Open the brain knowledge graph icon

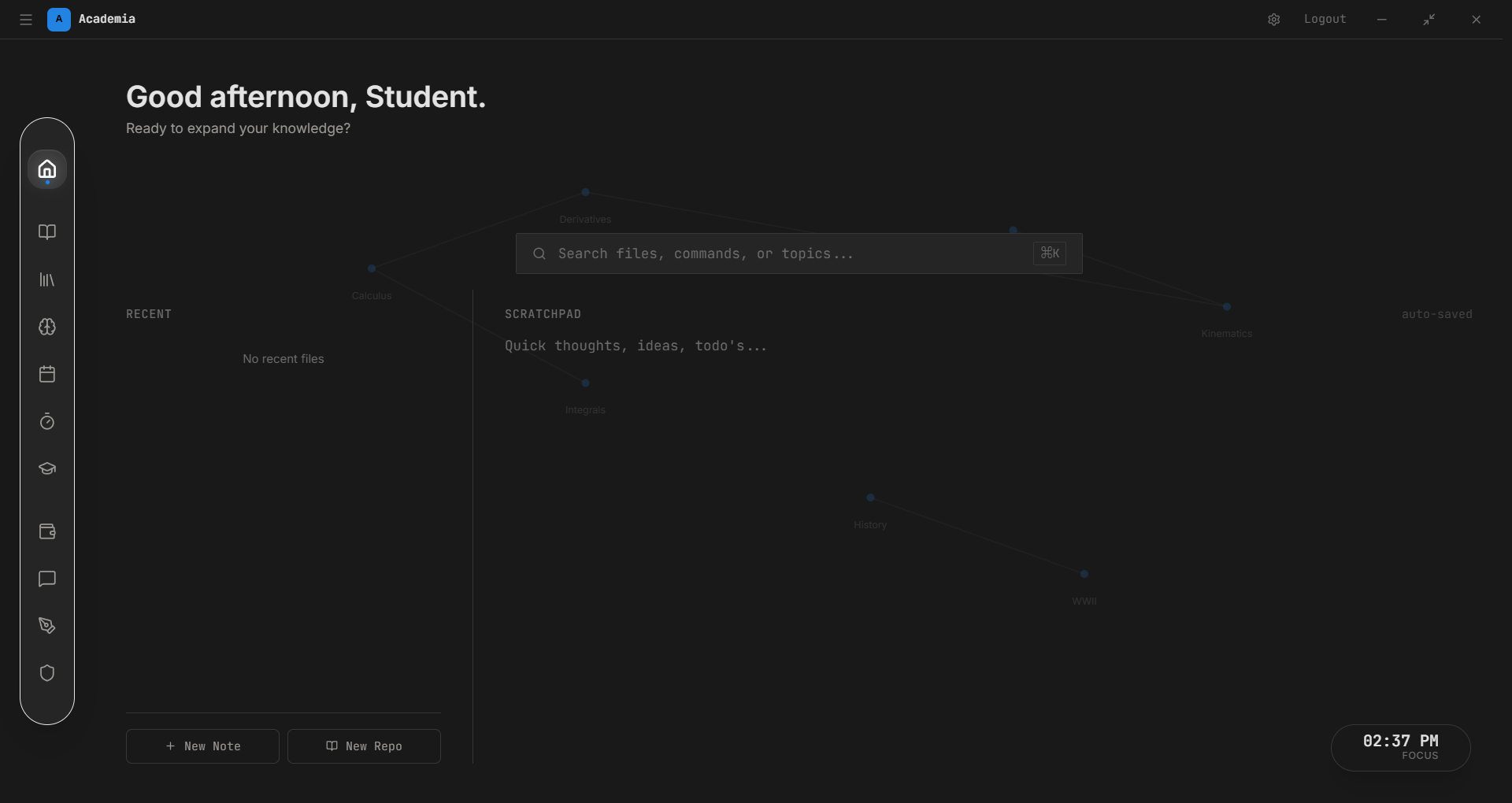point(46,327)
